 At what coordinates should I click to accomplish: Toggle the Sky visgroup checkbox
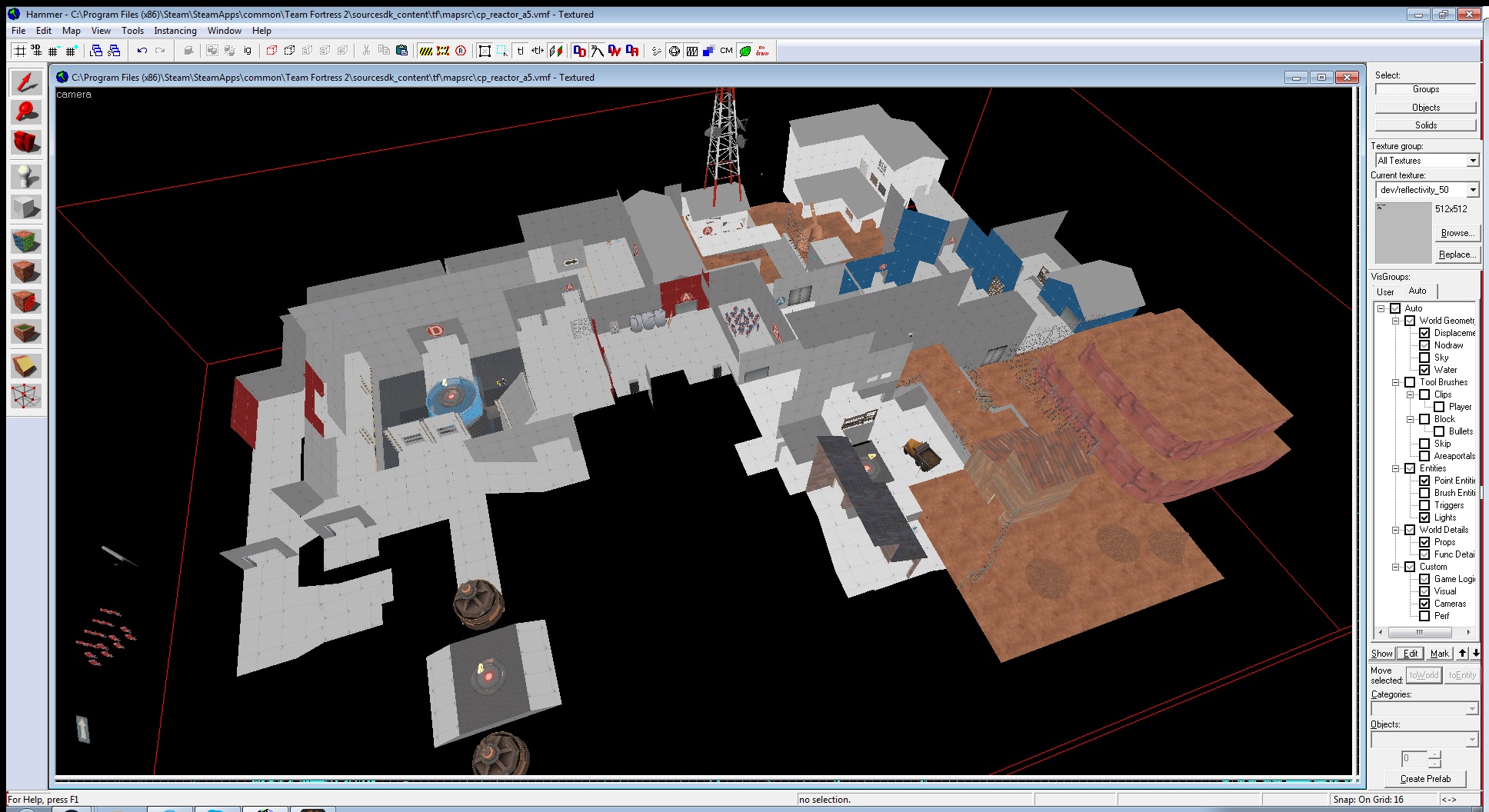(1424, 358)
